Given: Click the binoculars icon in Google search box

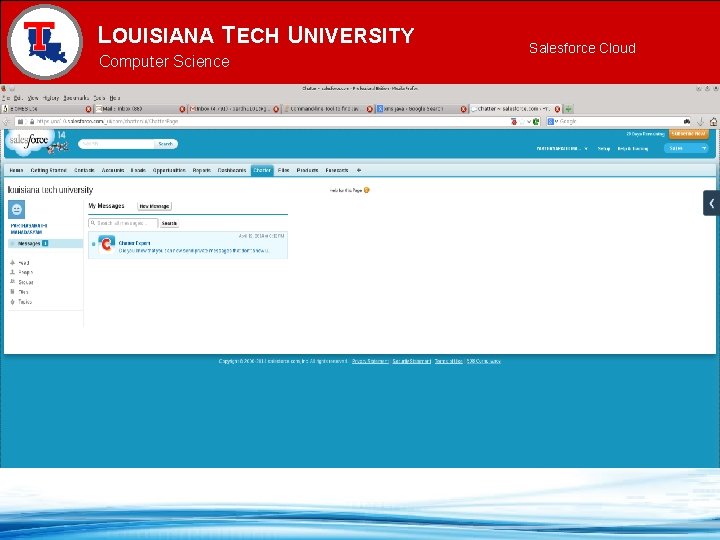Looking at the screenshot, I should pos(687,122).
